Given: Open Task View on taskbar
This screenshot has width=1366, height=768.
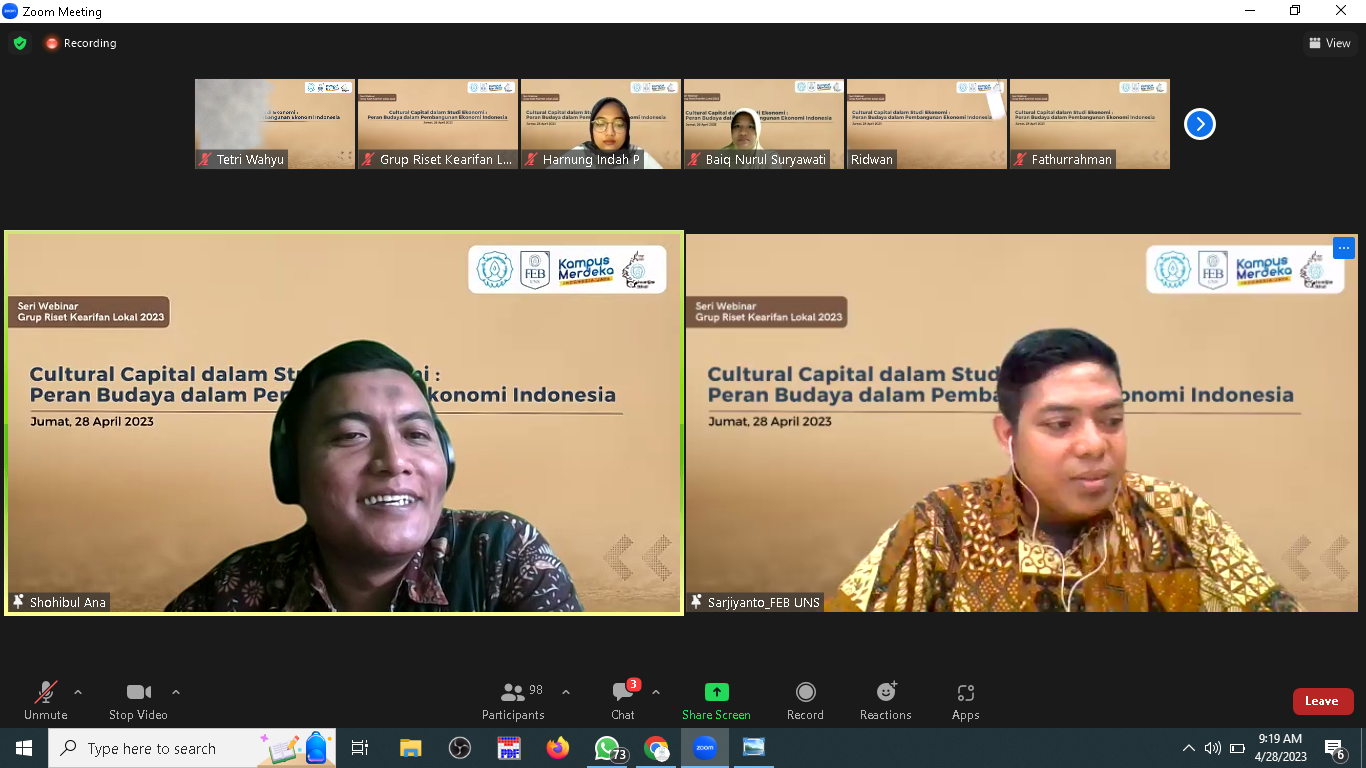Looking at the screenshot, I should [360, 748].
